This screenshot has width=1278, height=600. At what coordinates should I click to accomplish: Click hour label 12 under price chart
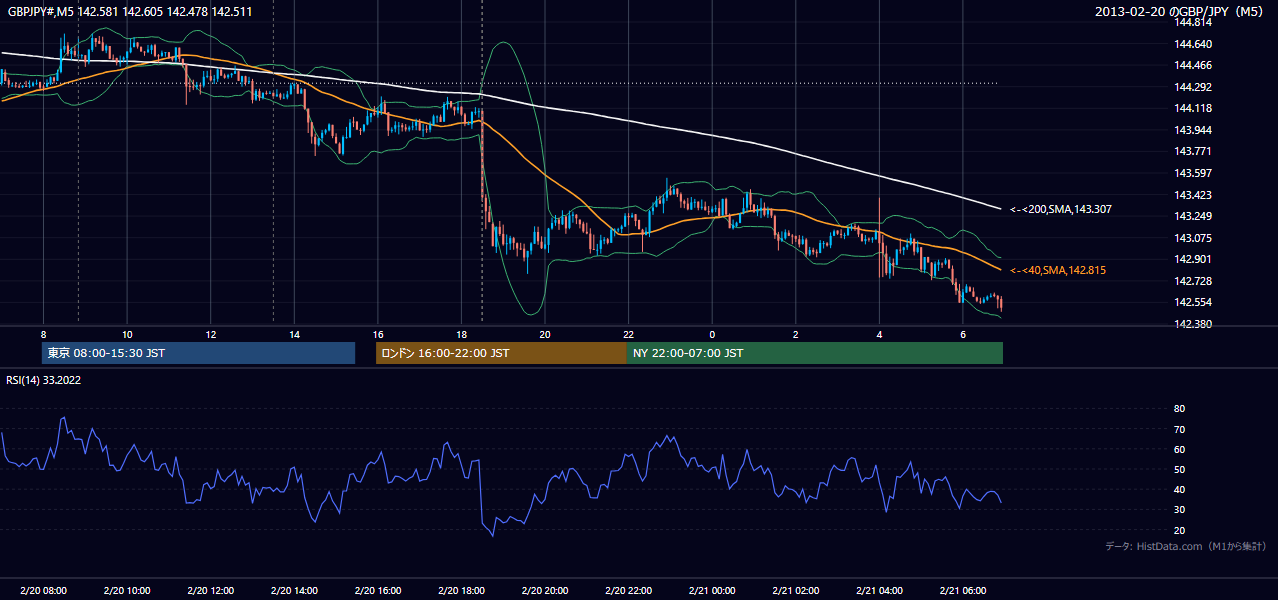[210, 334]
